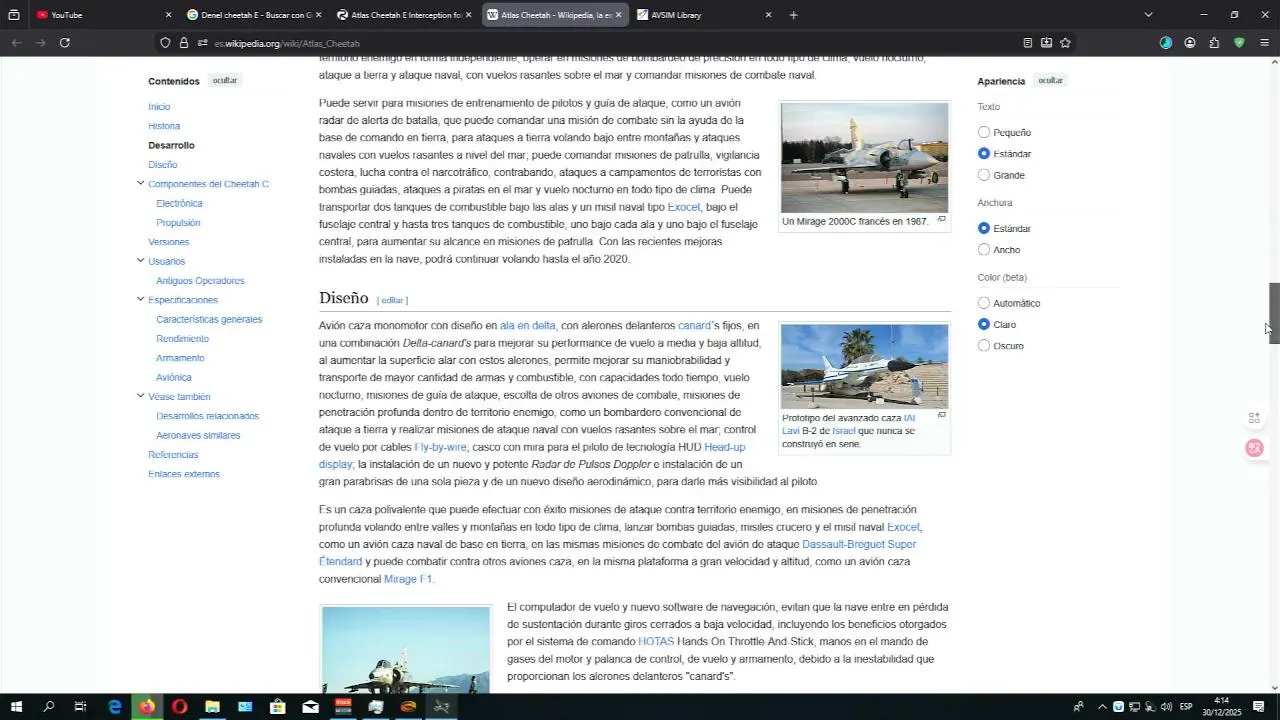This screenshot has height=720, width=1280.
Task: Go to Armamento subsection in contents
Action: point(180,358)
